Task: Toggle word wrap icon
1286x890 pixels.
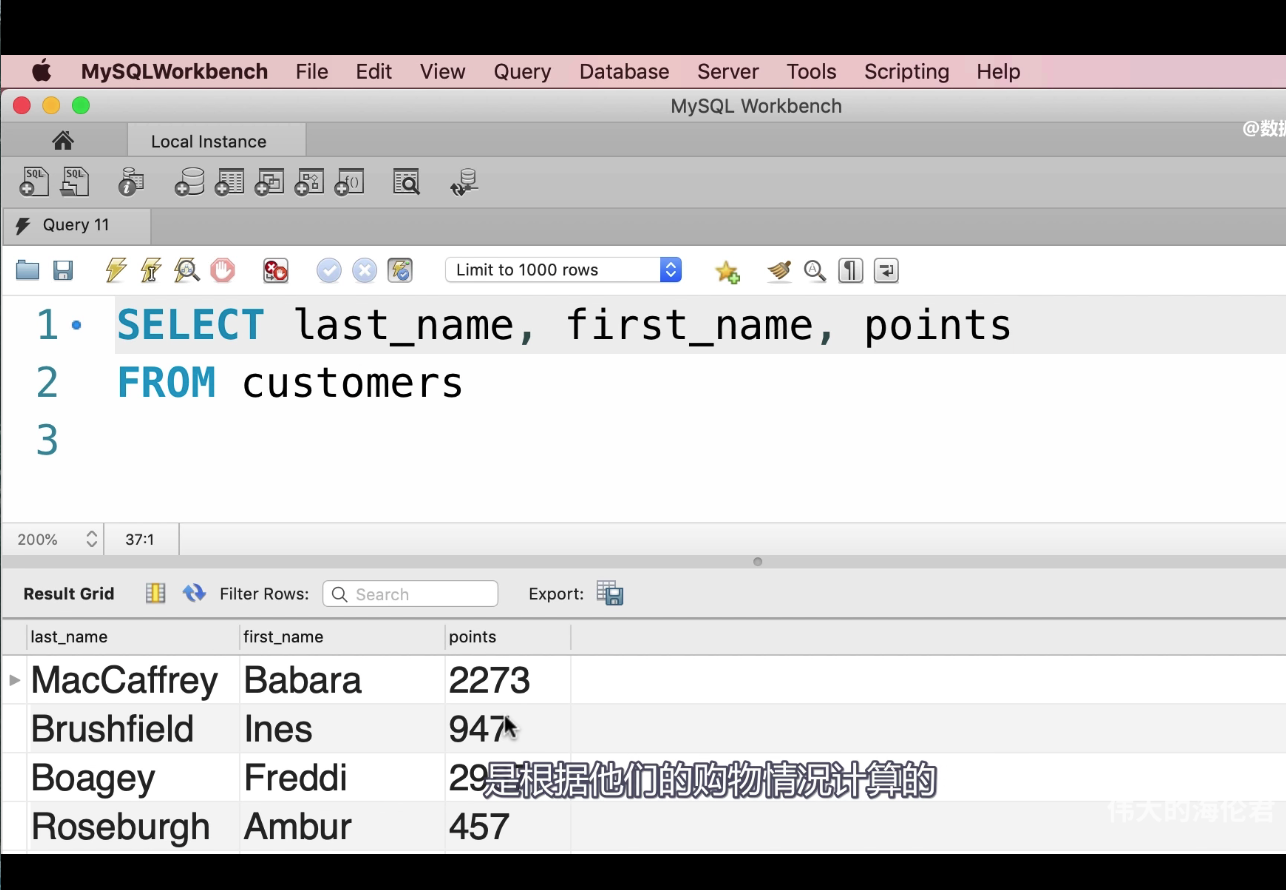Action: click(x=886, y=270)
